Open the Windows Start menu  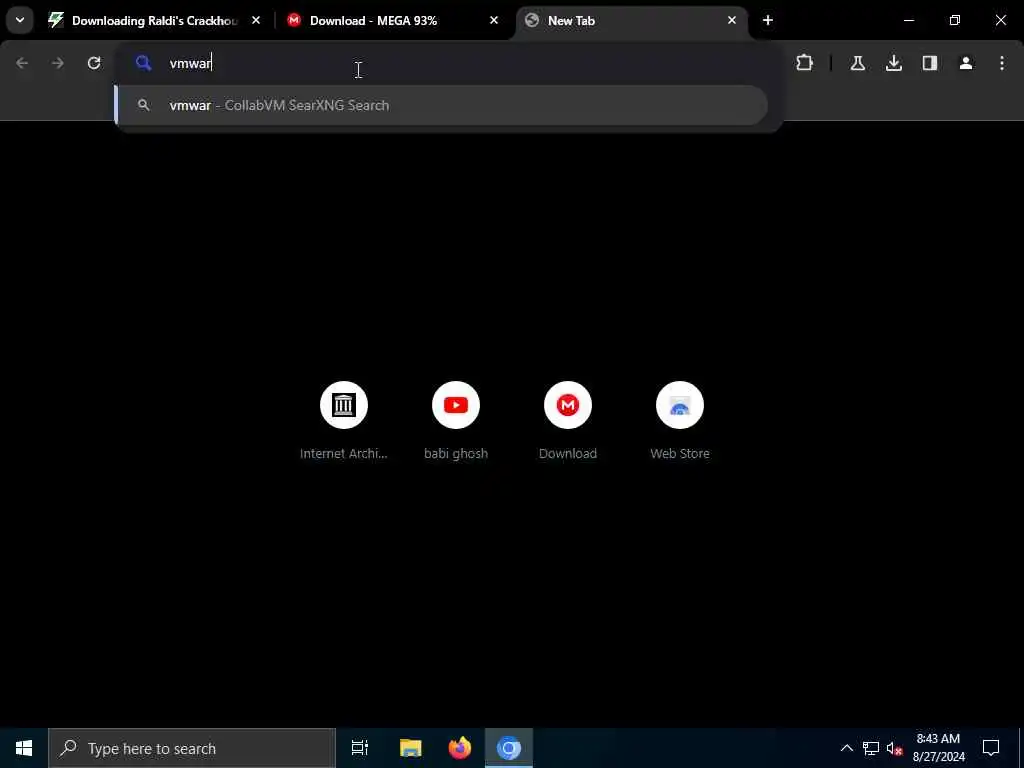point(24,748)
